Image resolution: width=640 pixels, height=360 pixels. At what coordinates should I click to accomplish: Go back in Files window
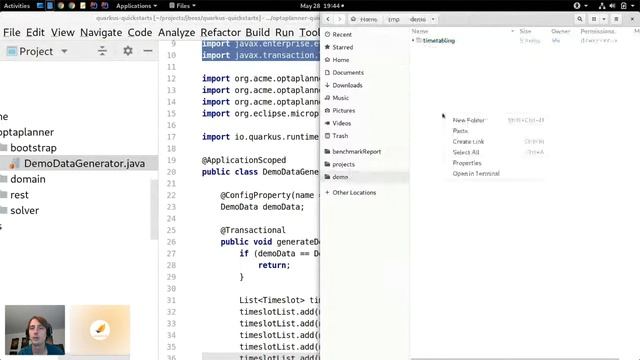pos(328,19)
